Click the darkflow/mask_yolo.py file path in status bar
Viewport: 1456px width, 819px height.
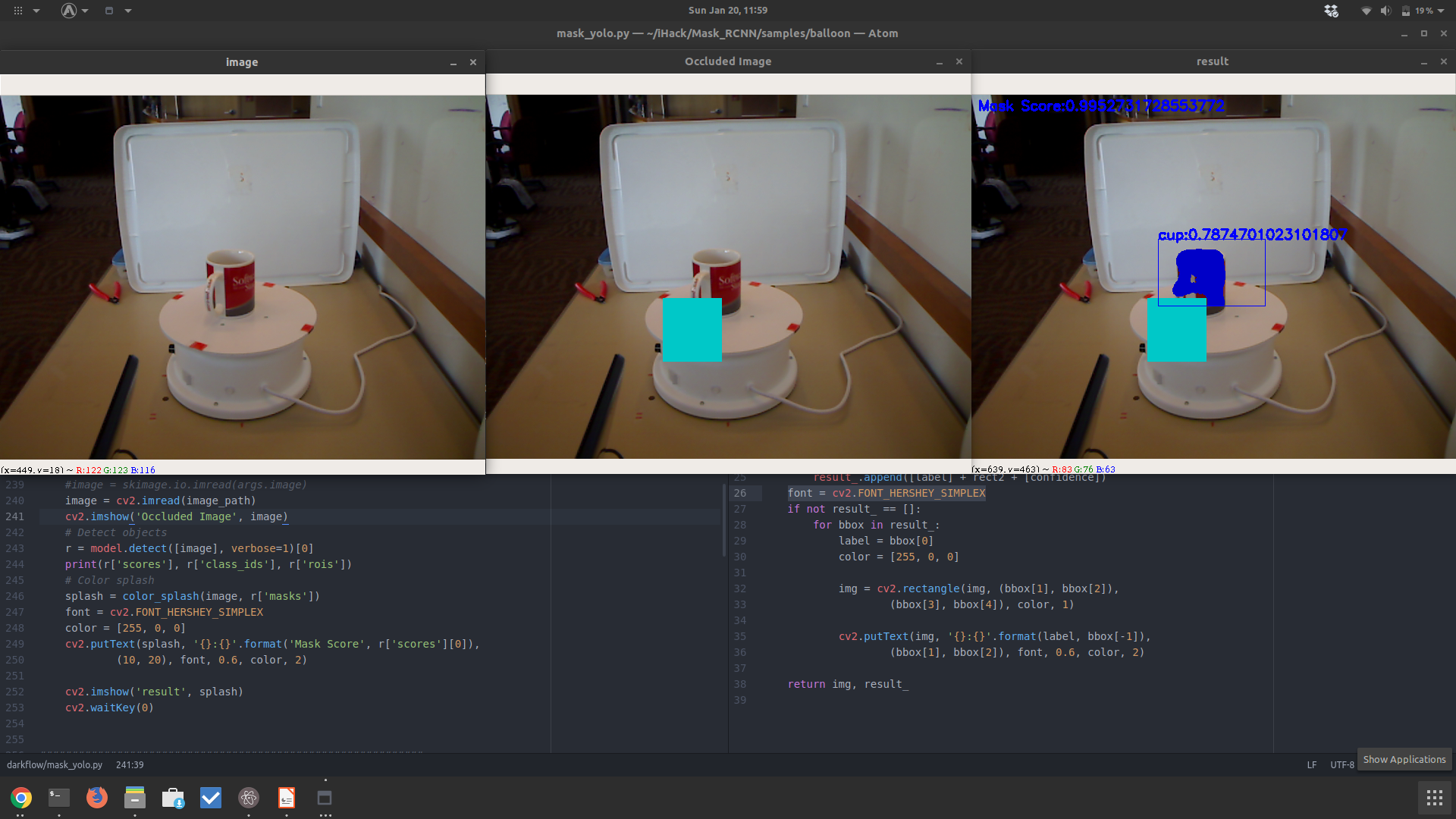(x=55, y=764)
